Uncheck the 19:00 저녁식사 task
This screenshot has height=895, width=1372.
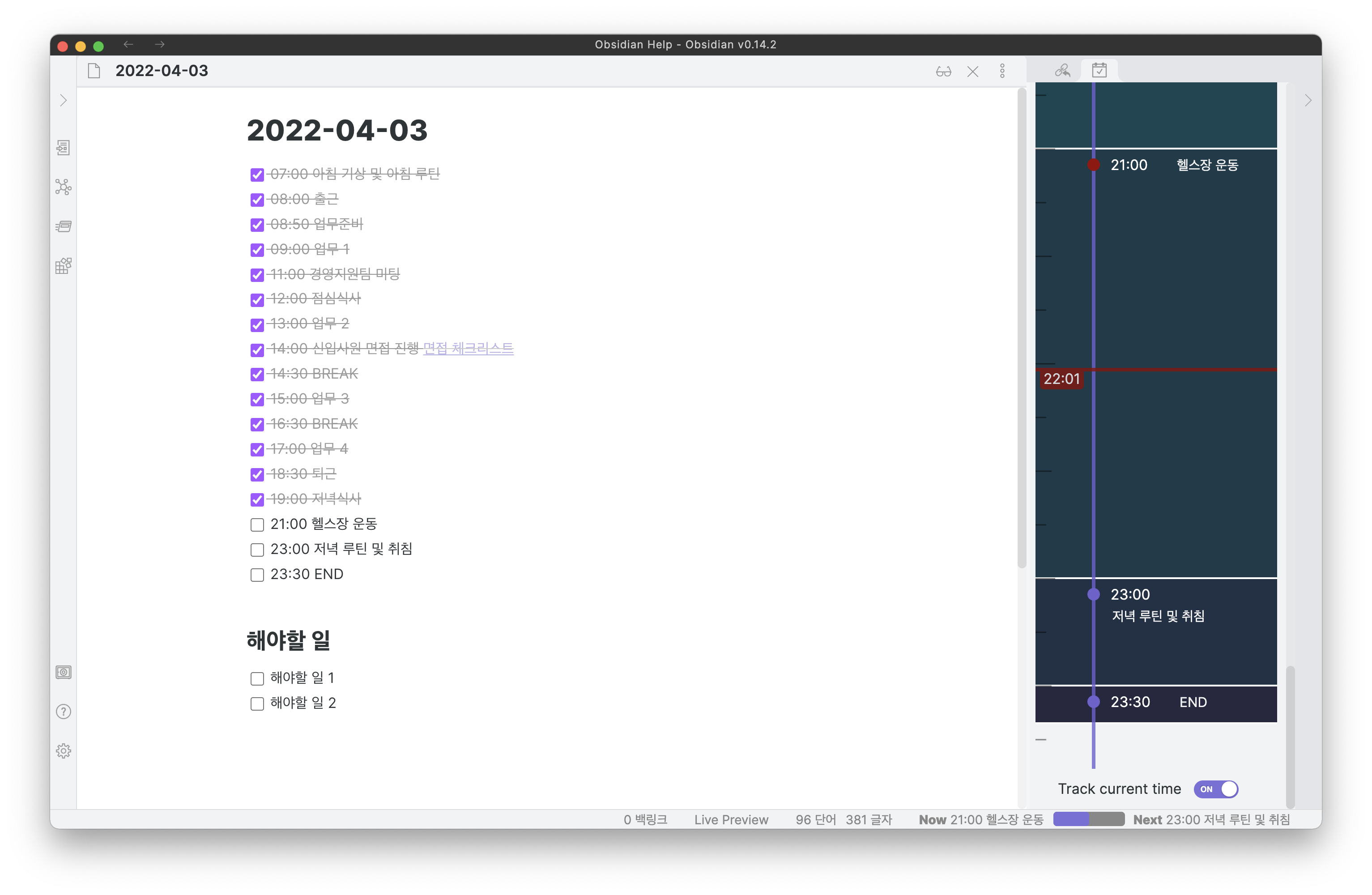click(x=257, y=500)
